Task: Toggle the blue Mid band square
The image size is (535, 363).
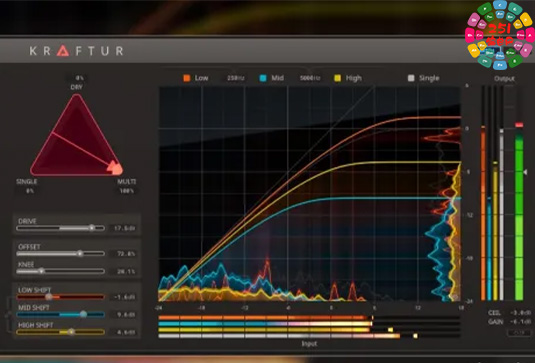Action: (263, 78)
